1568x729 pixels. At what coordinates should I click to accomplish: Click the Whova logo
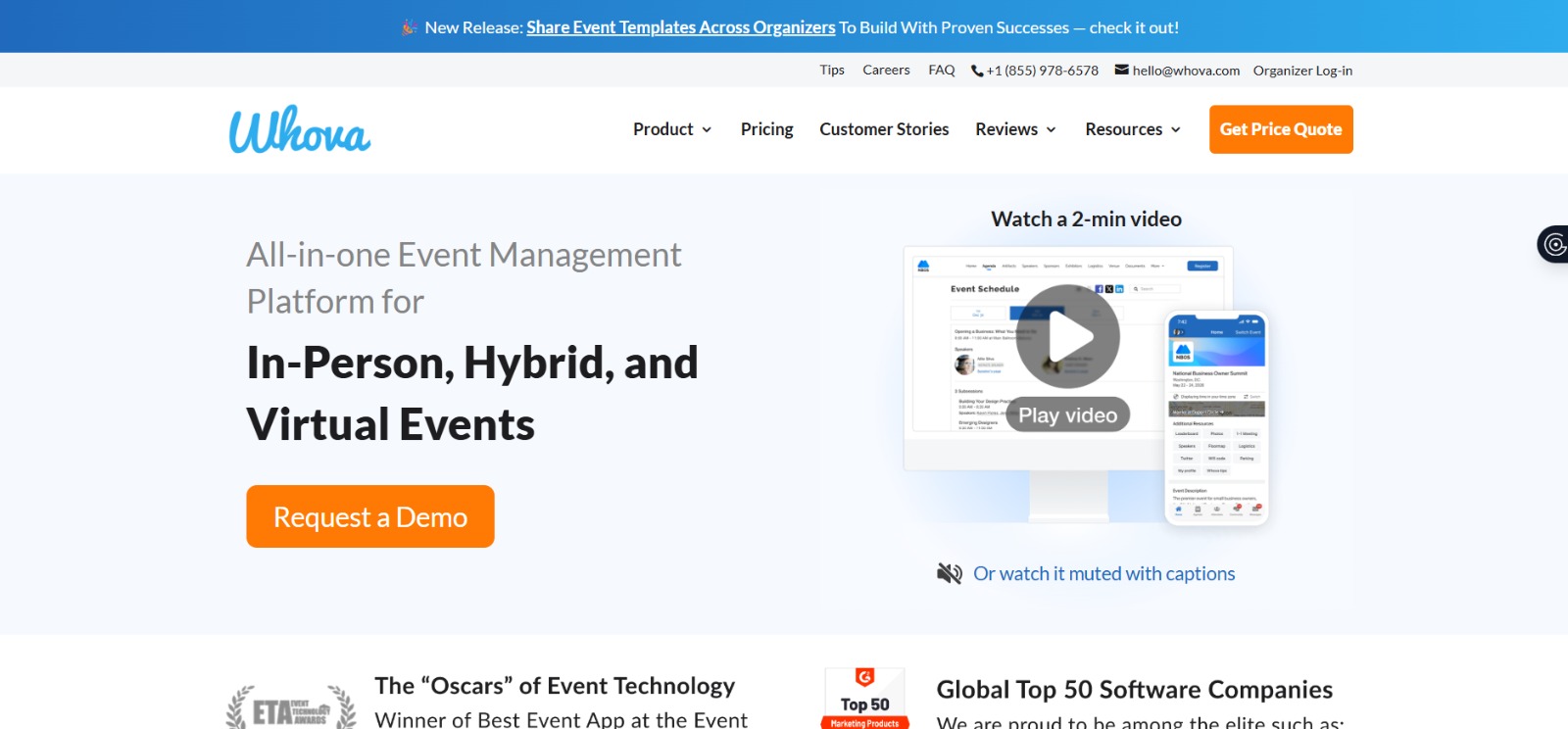(x=300, y=130)
